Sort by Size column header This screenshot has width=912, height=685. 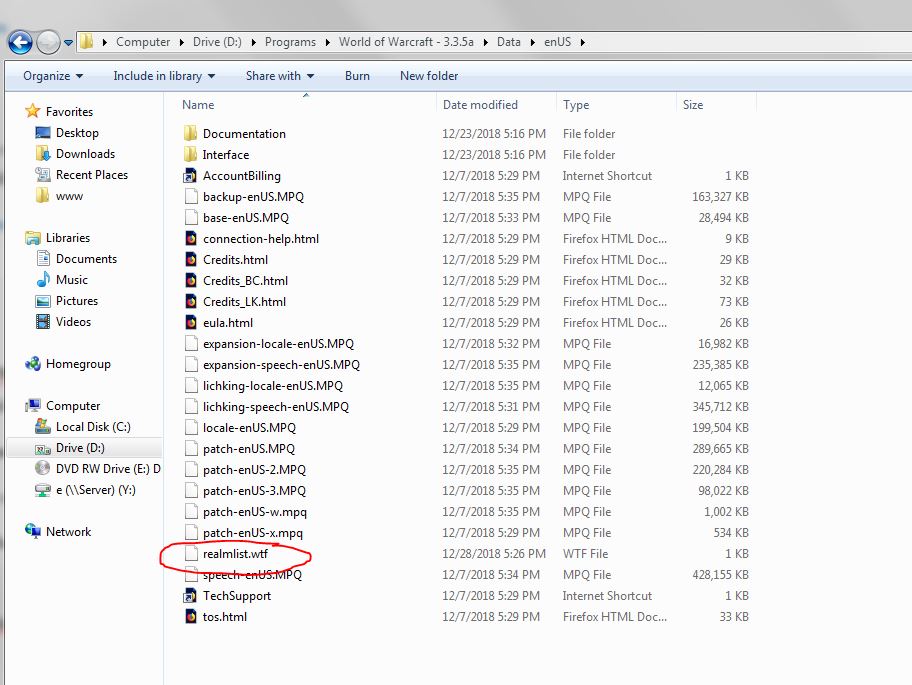693,105
